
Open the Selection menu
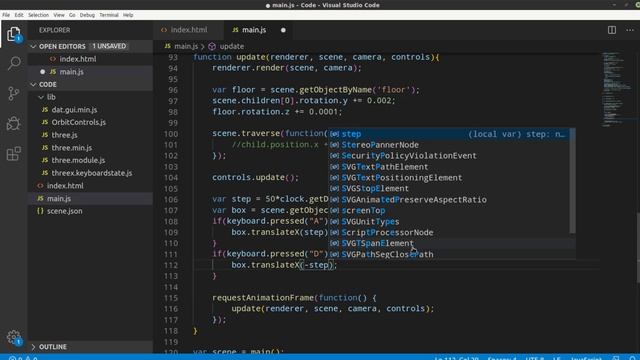38,15
